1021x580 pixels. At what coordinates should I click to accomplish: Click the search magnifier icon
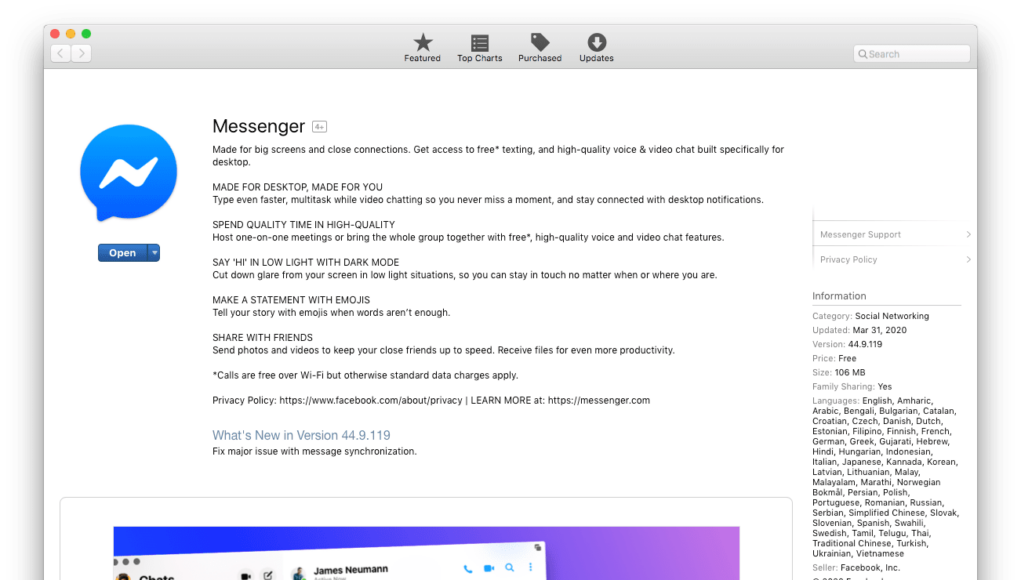[x=863, y=54]
